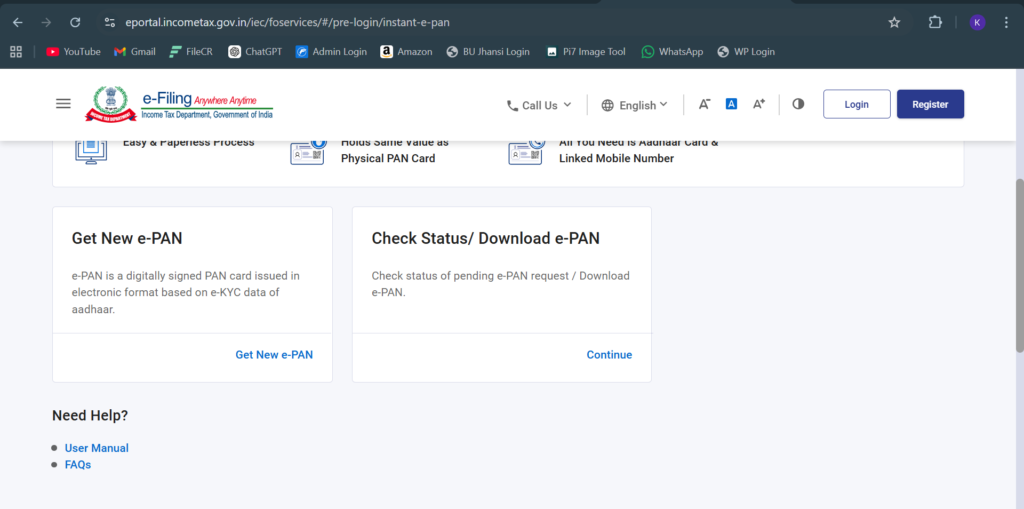1024x509 pixels.
Task: Increase font size with A+ icon
Action: point(758,104)
